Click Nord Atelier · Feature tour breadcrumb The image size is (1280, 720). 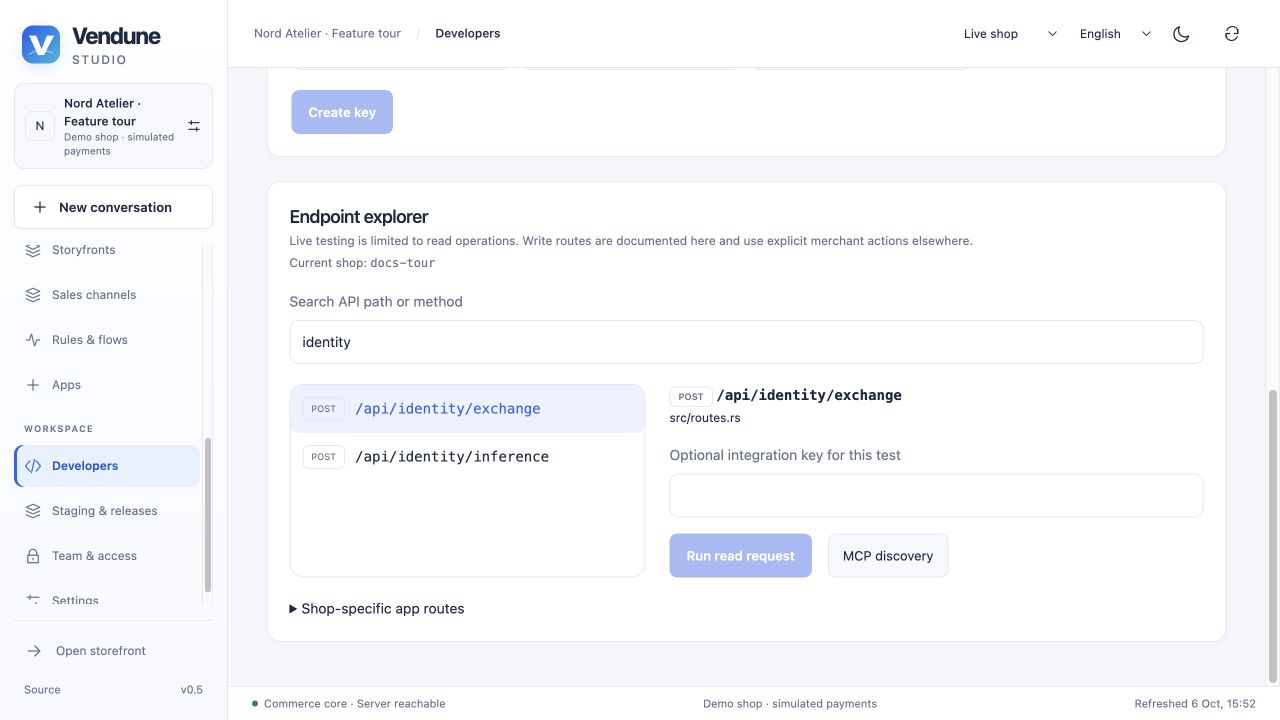point(327,33)
